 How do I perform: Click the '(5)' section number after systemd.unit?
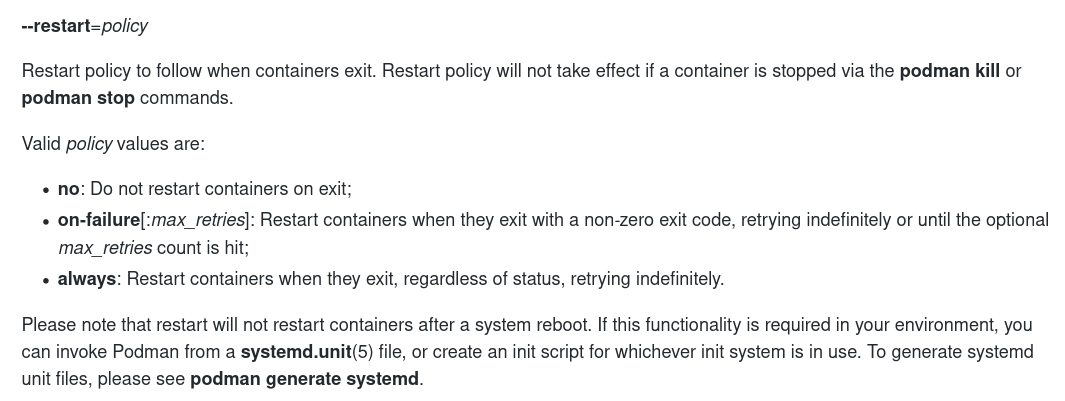362,352
